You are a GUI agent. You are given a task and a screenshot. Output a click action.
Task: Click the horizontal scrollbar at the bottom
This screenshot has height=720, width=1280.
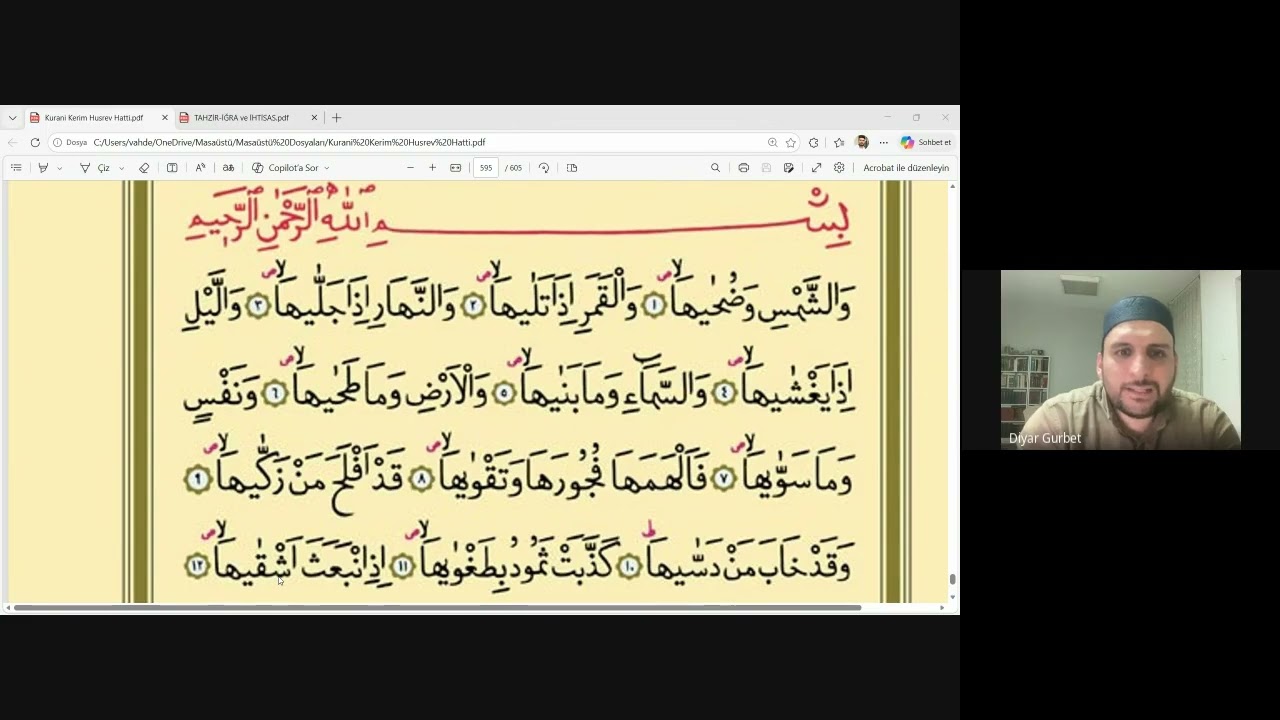[437, 607]
